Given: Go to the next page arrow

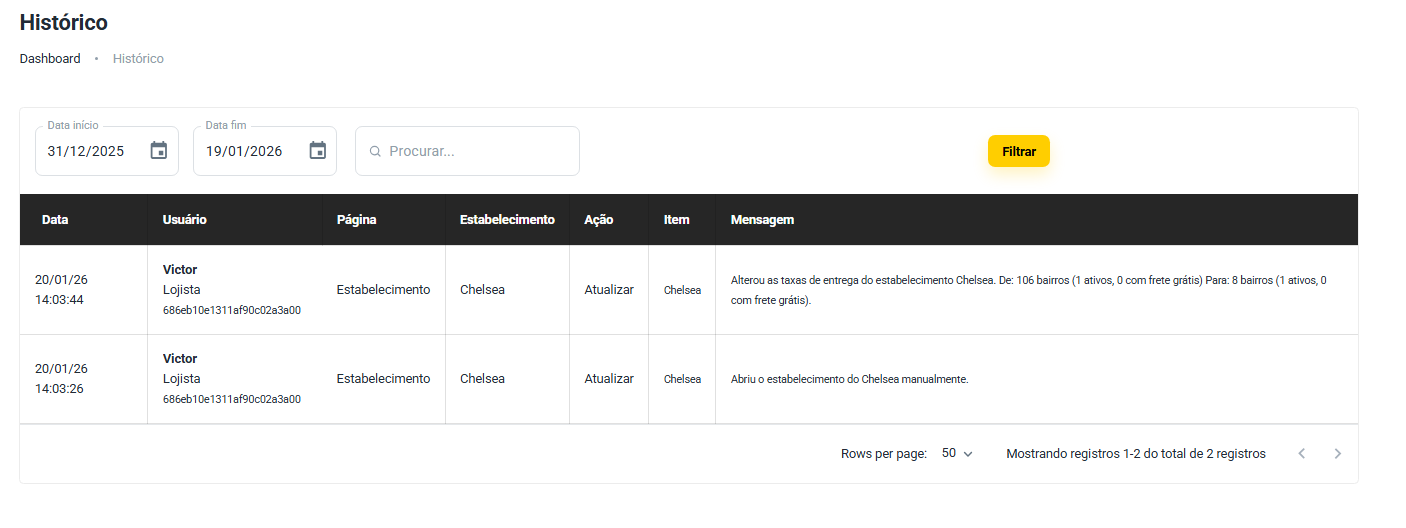Looking at the screenshot, I should (1338, 454).
